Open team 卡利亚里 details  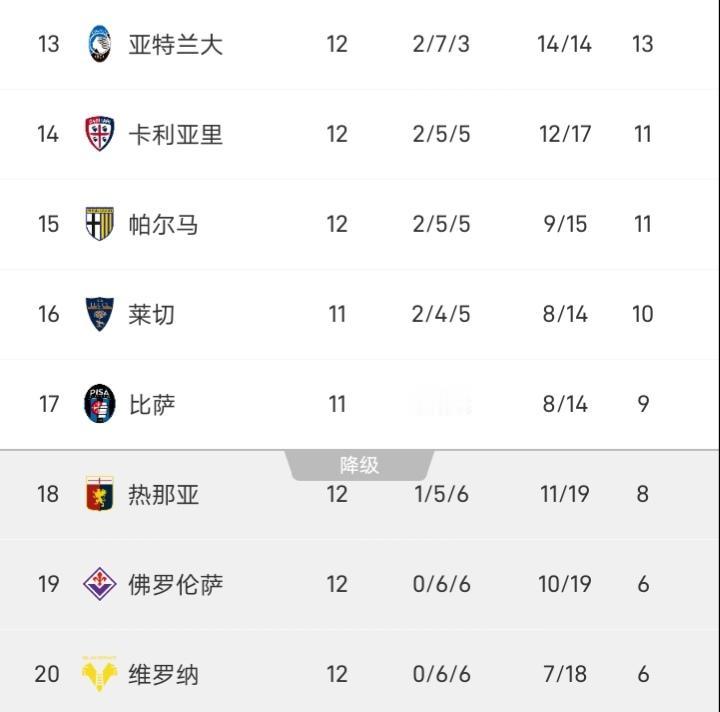click(175, 134)
